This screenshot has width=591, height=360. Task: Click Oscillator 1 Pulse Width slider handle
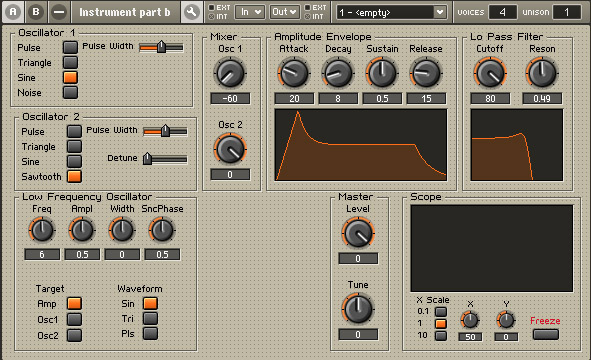(x=161, y=47)
